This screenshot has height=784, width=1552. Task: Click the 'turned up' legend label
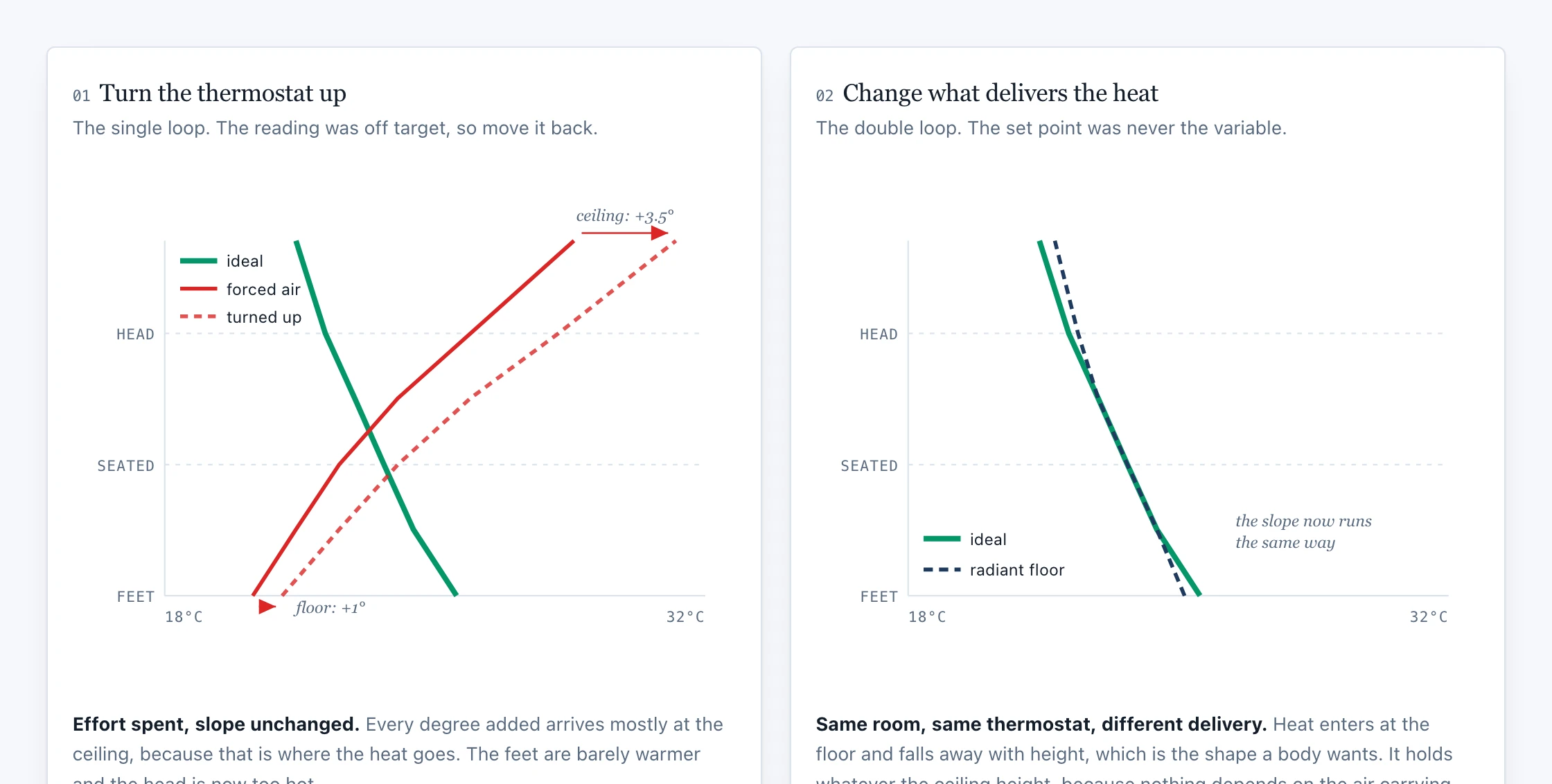tap(264, 317)
